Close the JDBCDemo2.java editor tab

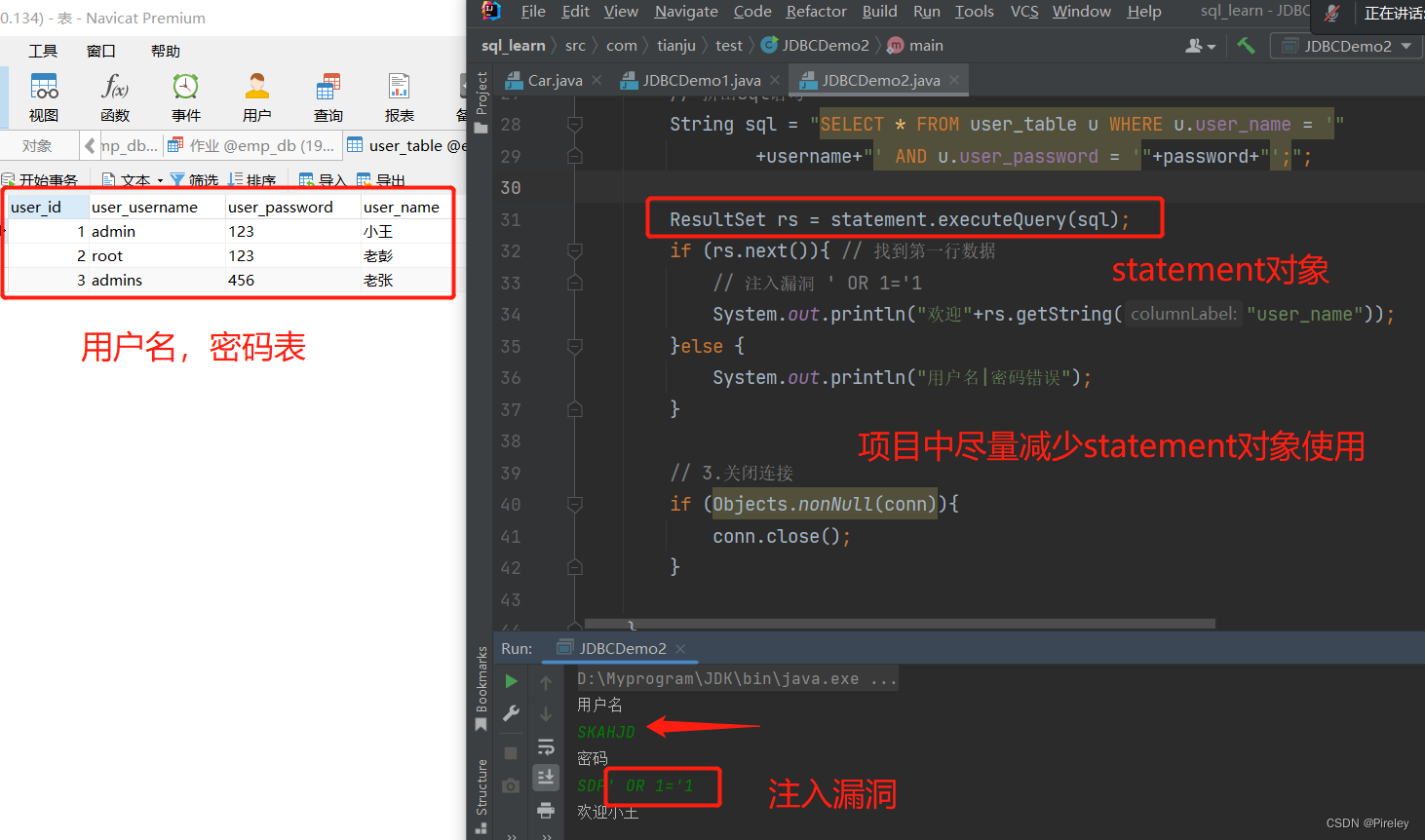click(x=954, y=80)
